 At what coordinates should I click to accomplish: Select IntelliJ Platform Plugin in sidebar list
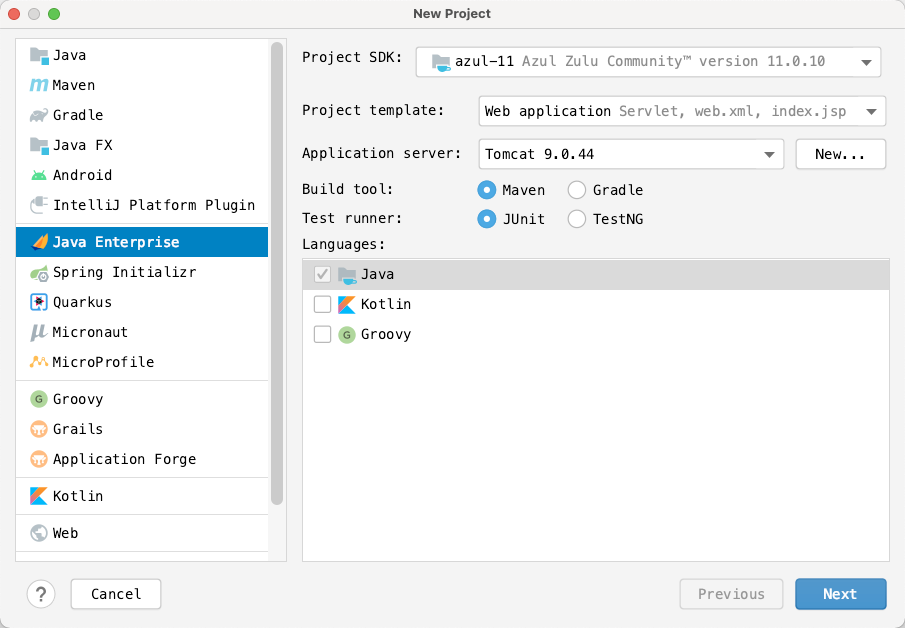142,205
